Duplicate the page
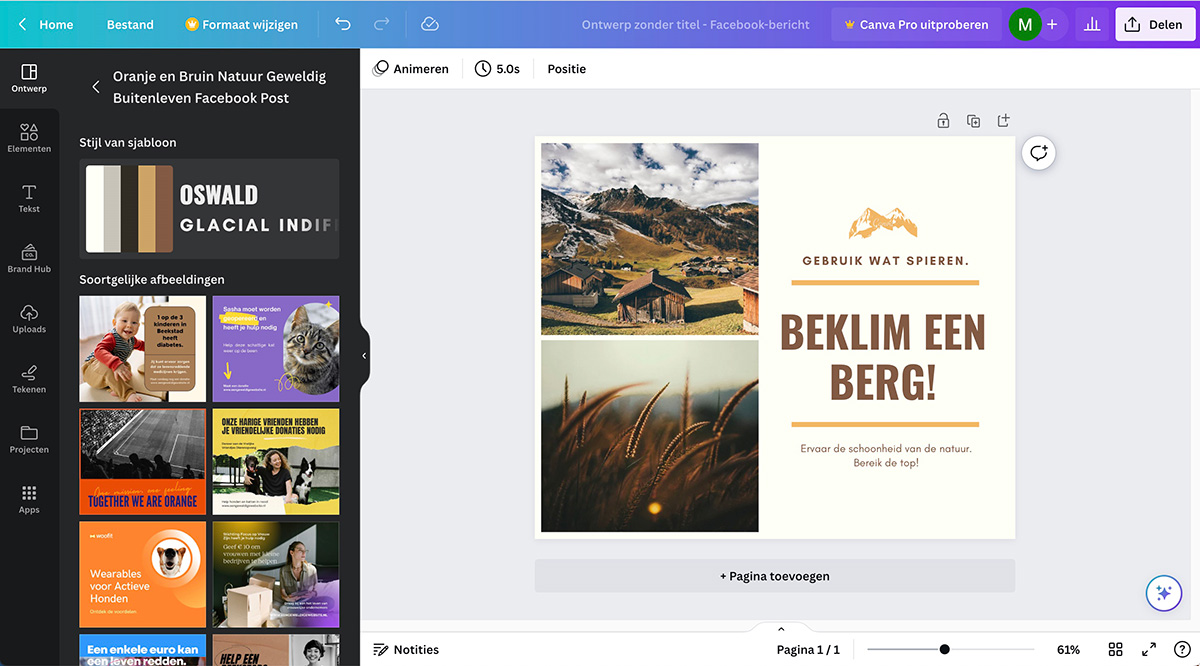 tap(973, 121)
